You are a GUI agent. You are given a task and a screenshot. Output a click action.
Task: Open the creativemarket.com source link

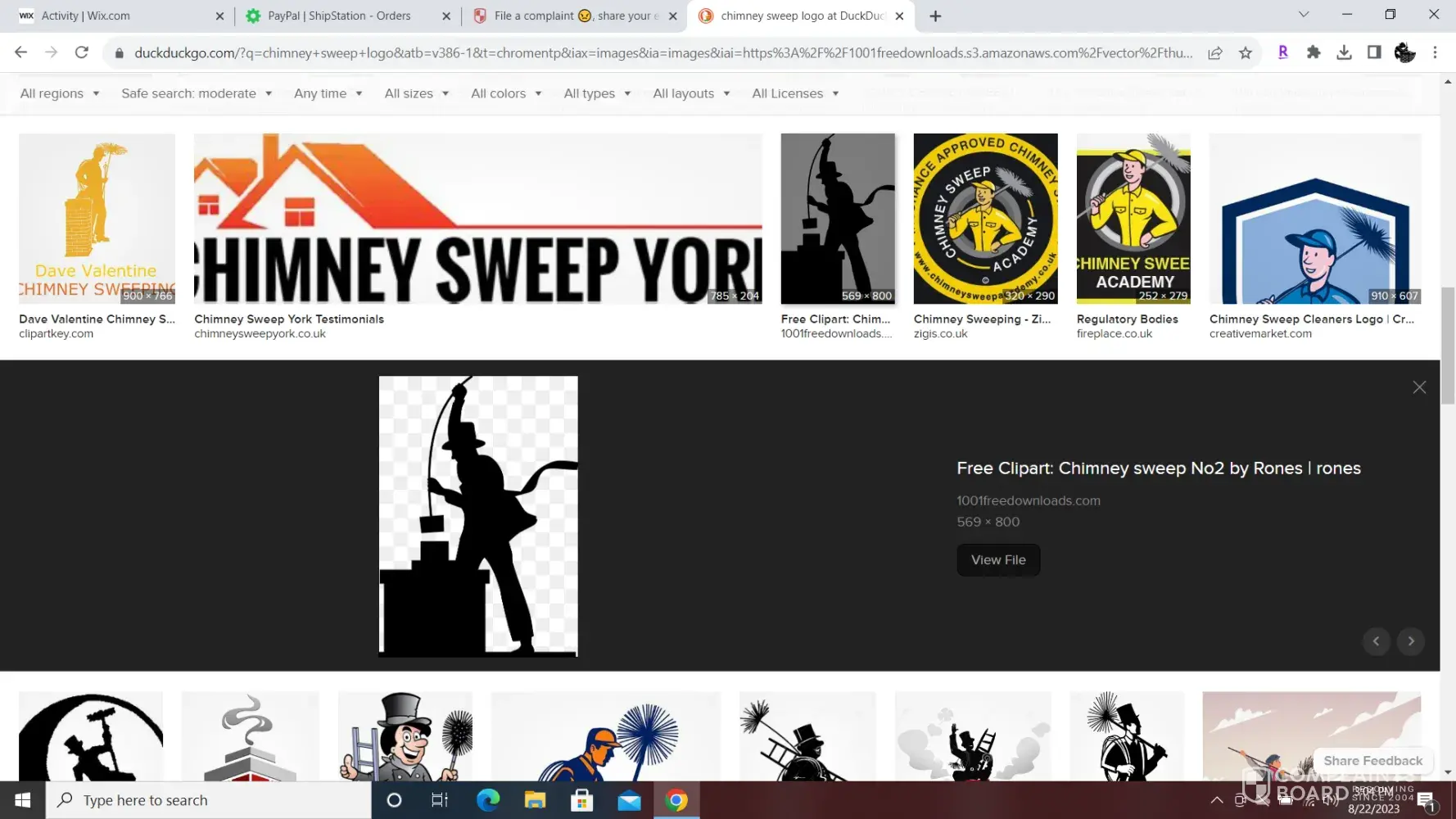[x=1260, y=334]
